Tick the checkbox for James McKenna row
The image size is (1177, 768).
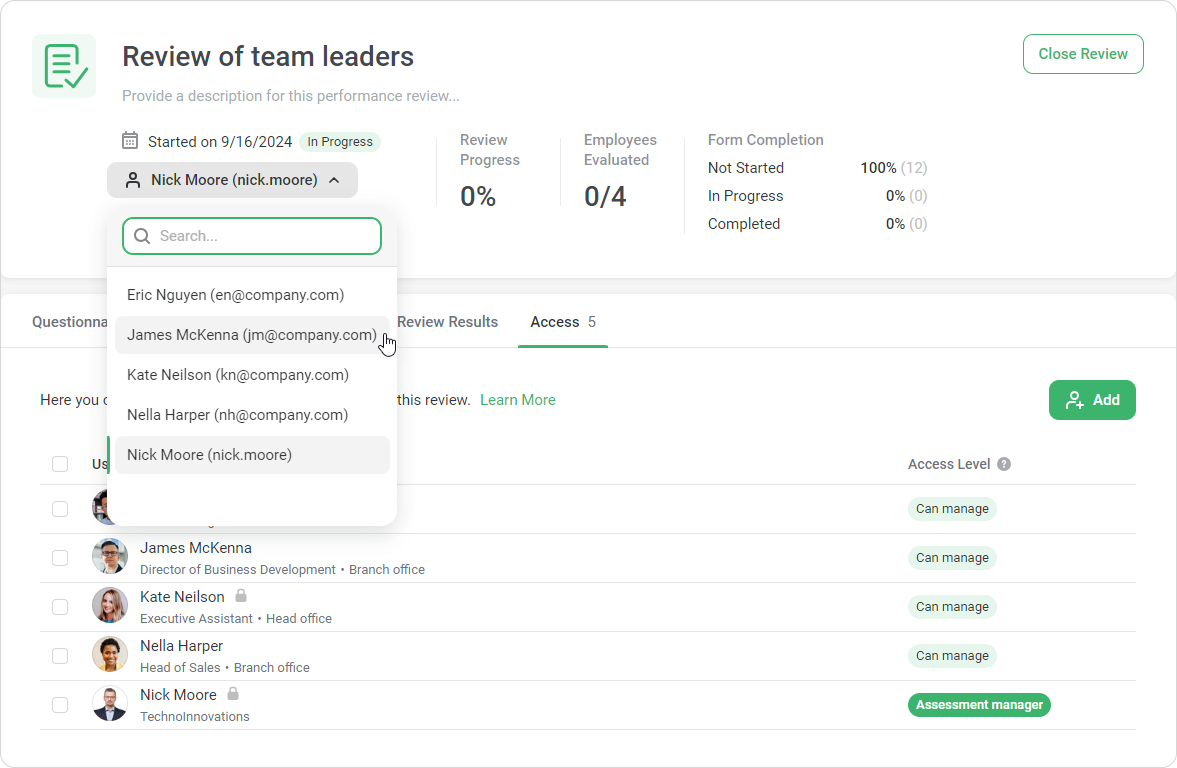click(x=60, y=558)
